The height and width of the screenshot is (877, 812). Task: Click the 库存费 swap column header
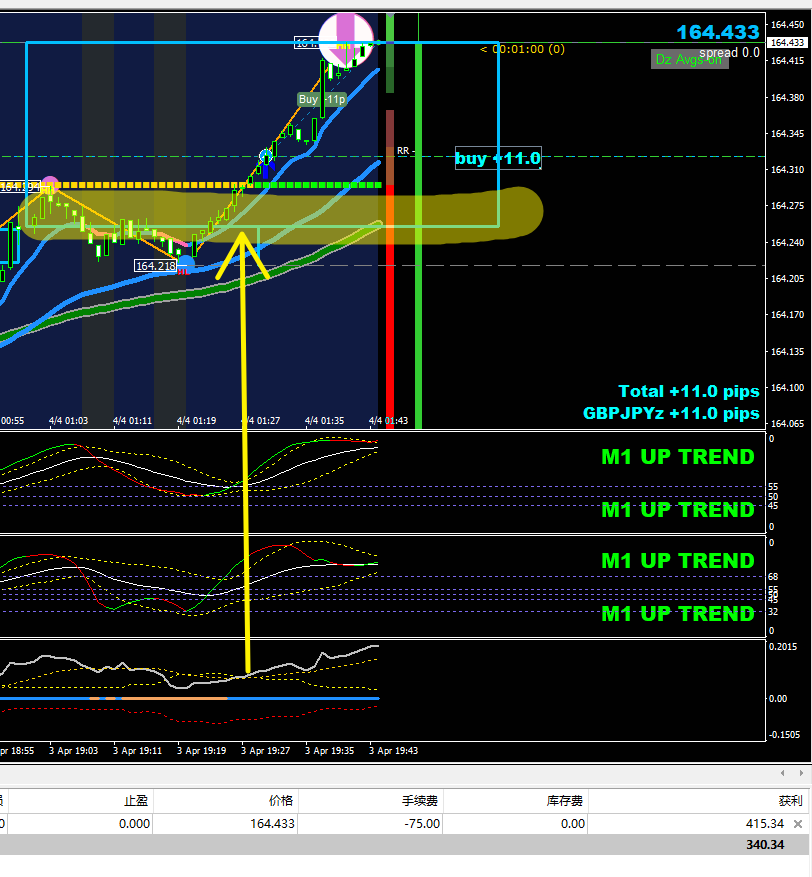tap(564, 801)
